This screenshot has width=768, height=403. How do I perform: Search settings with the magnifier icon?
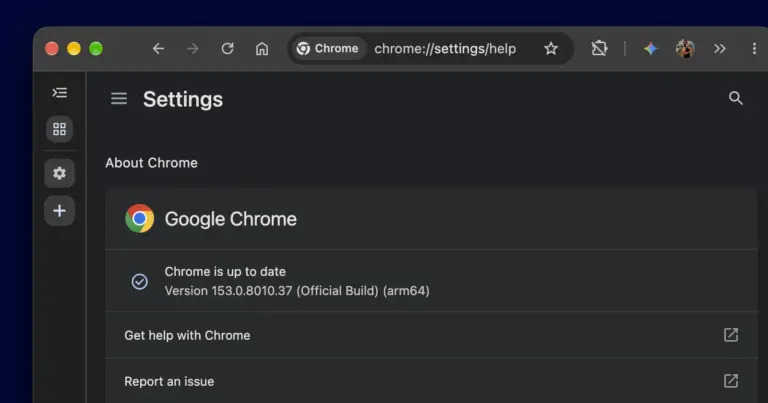736,98
